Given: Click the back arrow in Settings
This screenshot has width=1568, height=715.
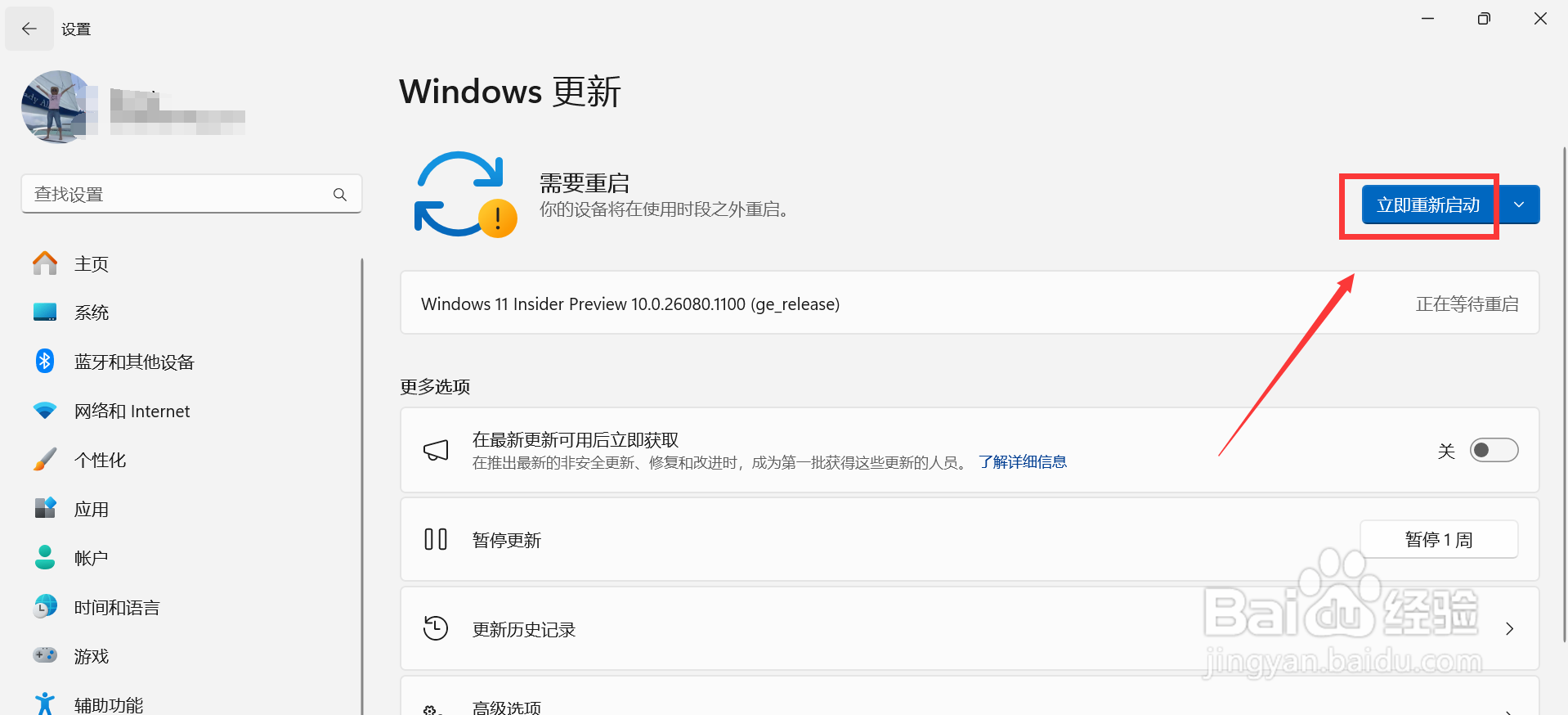Looking at the screenshot, I should 29,29.
